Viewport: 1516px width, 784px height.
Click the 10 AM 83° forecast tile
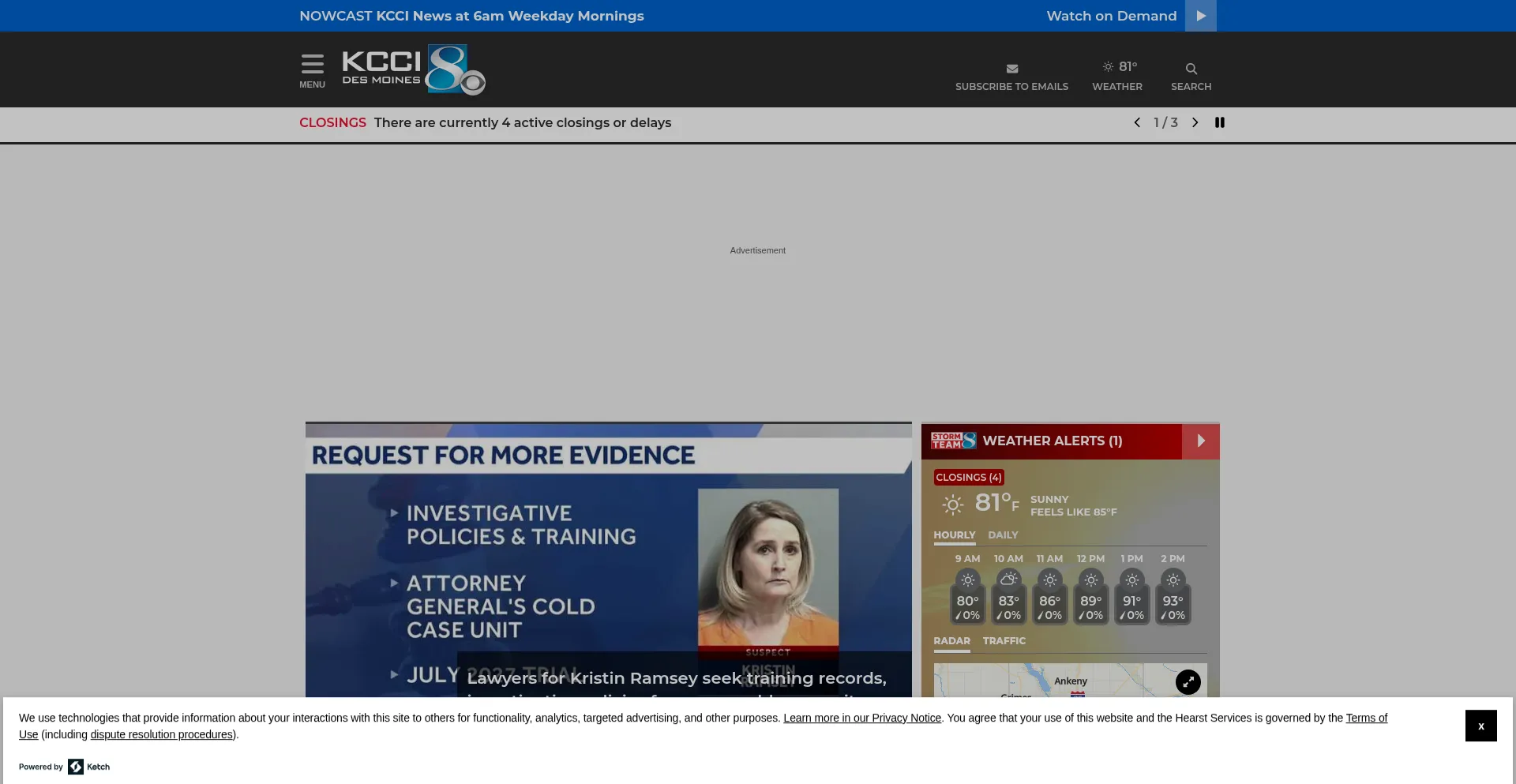1008,589
